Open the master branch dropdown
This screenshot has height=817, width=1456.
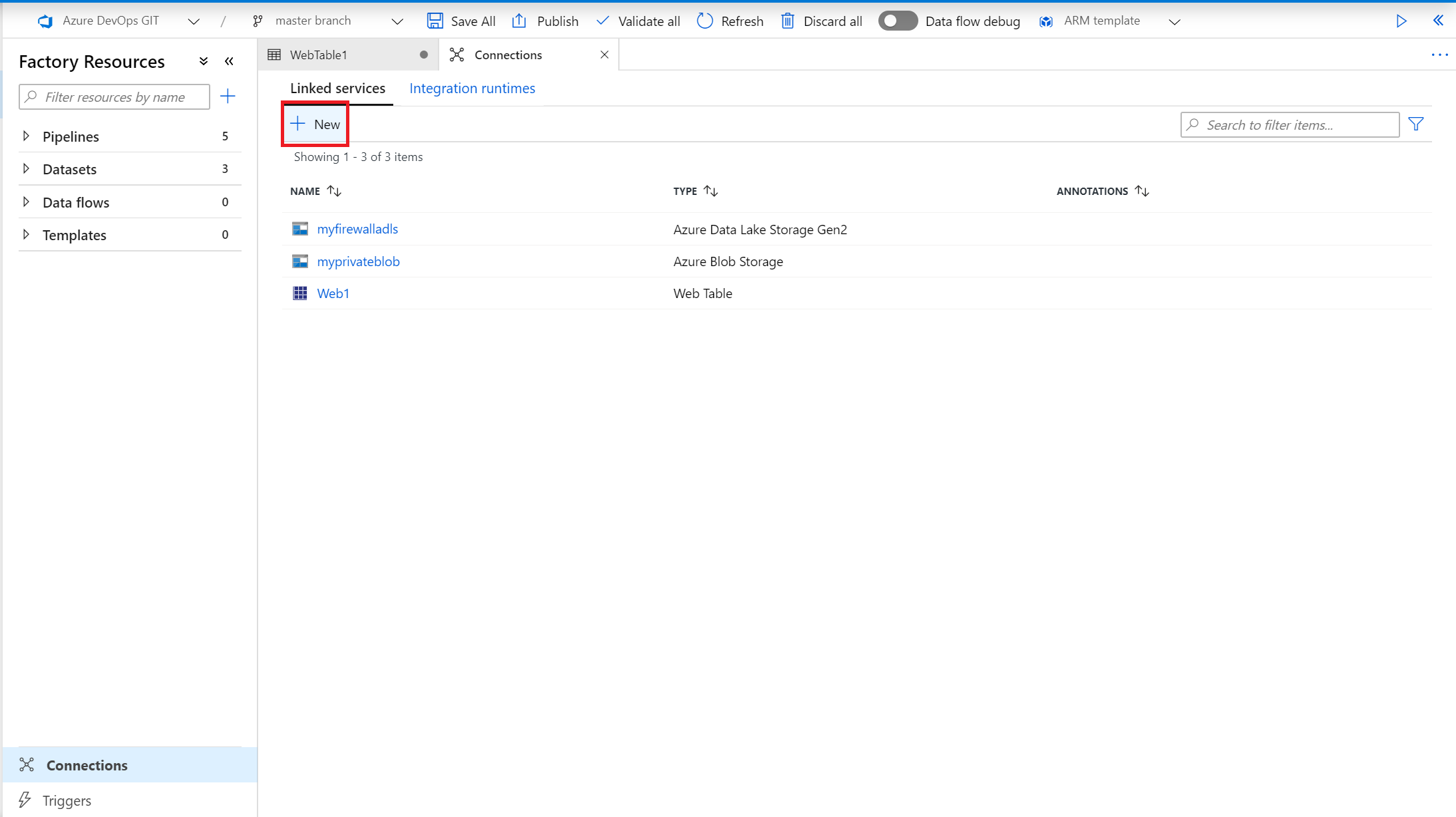click(397, 21)
